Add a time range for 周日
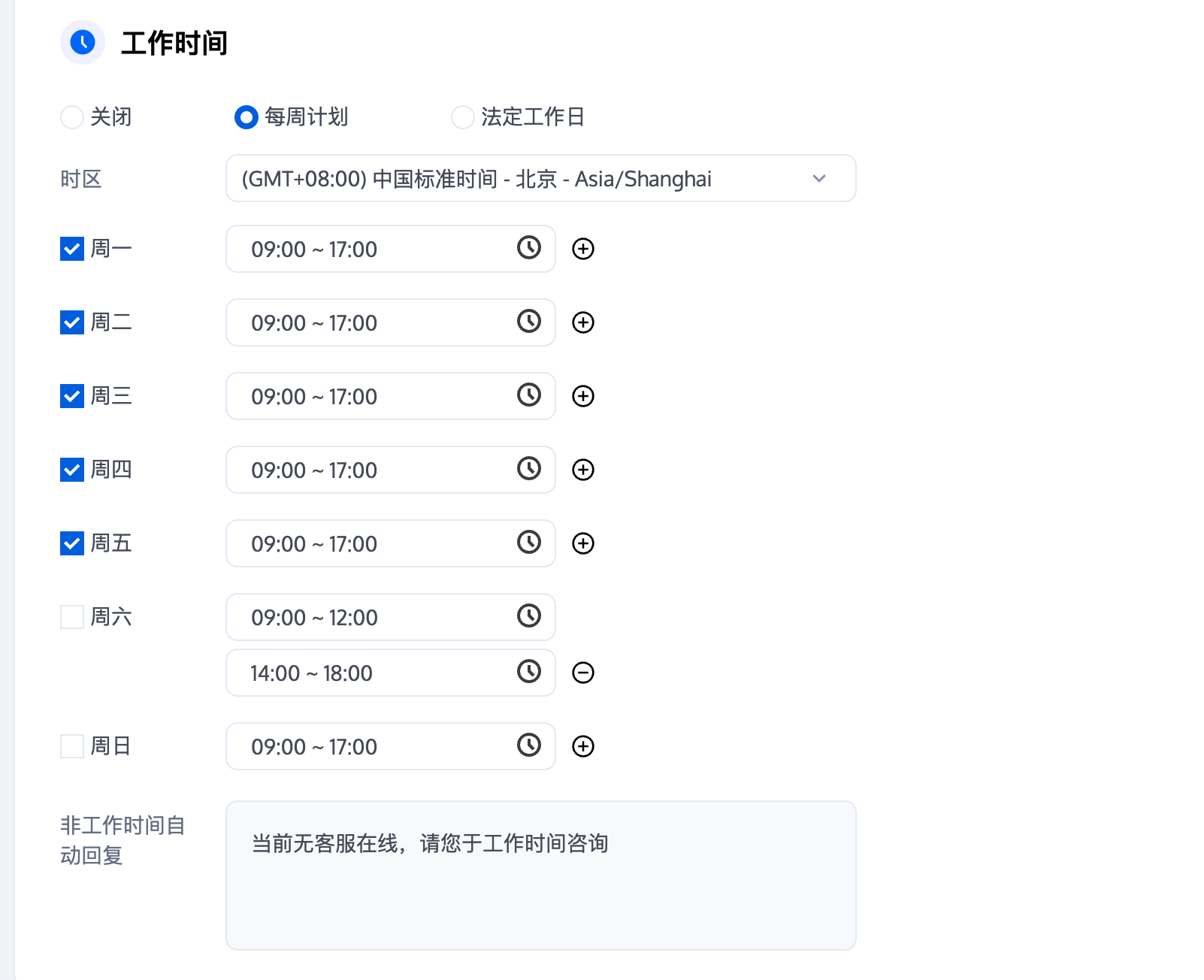Viewport: 1204px width, 980px height. point(583,746)
